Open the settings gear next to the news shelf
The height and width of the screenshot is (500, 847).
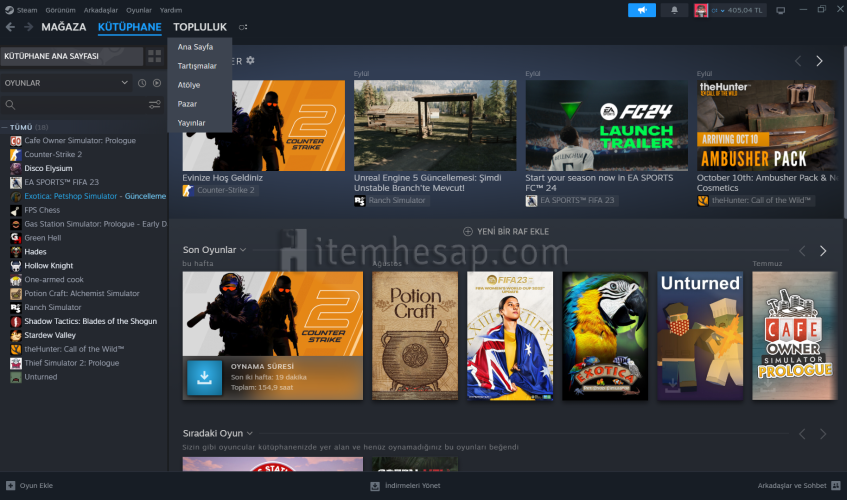[251, 61]
